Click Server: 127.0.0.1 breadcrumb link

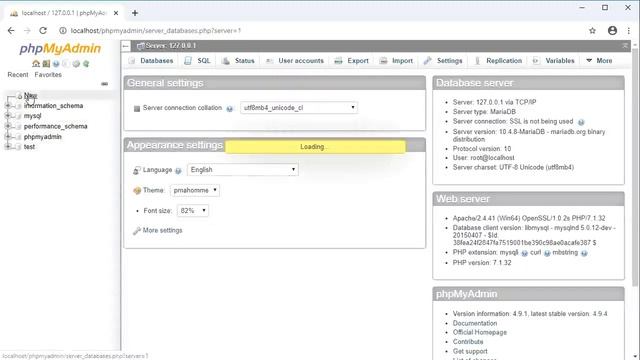171,46
